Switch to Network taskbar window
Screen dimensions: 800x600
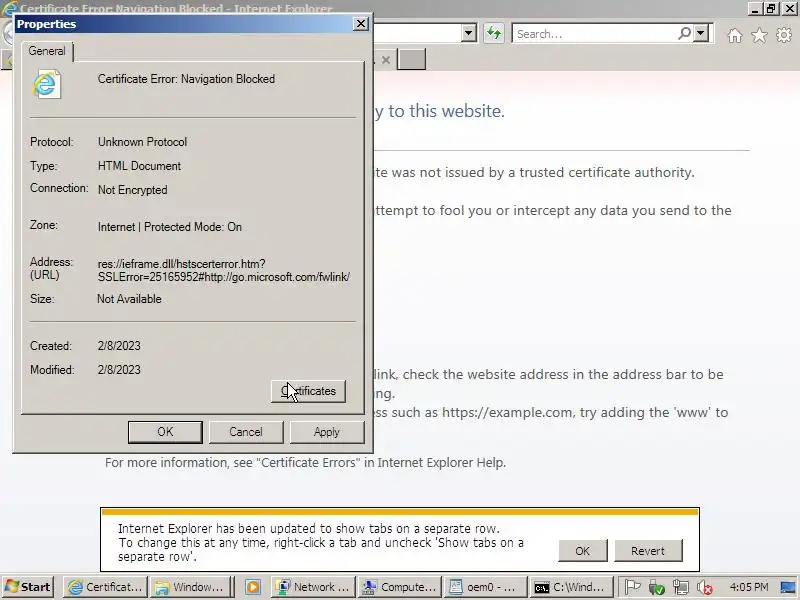pos(312,587)
